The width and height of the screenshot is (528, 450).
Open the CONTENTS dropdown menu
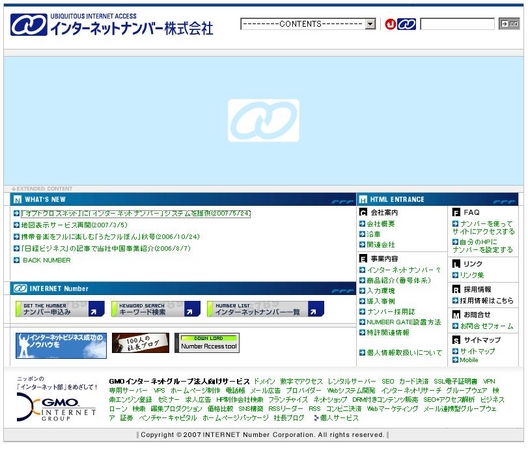point(308,24)
